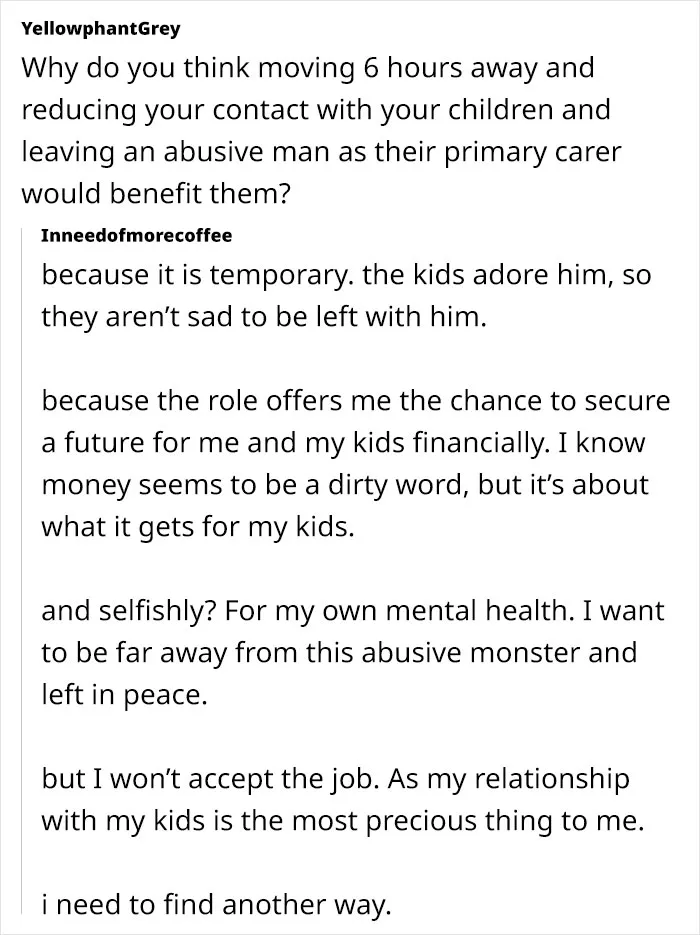
Task: Click the line beginning 'but I won't accept the job'
Action: coord(335,779)
